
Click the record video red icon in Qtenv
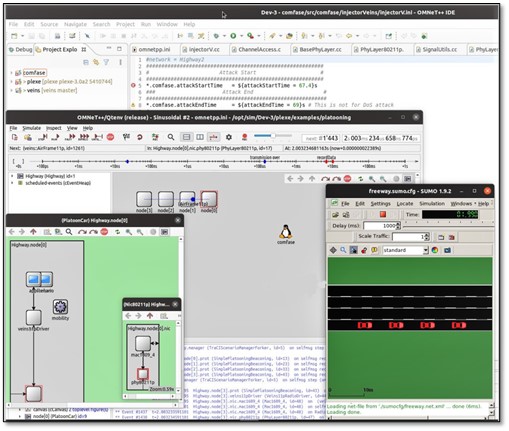point(244,137)
